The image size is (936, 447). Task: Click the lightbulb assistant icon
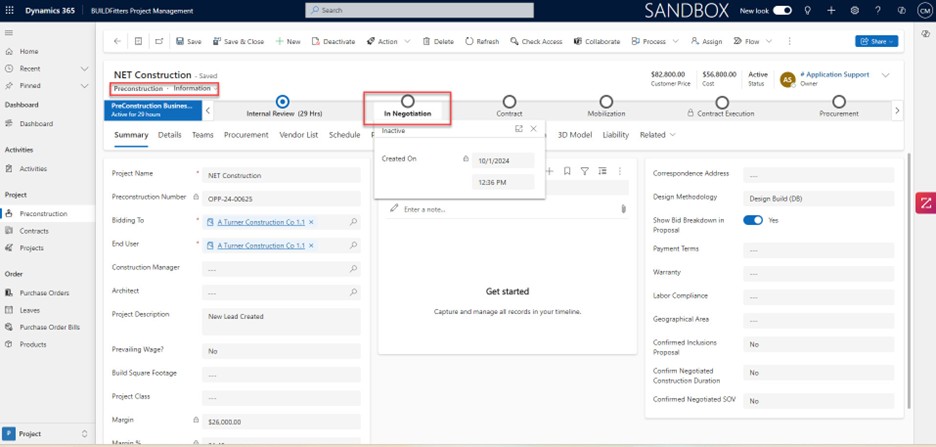click(808, 10)
